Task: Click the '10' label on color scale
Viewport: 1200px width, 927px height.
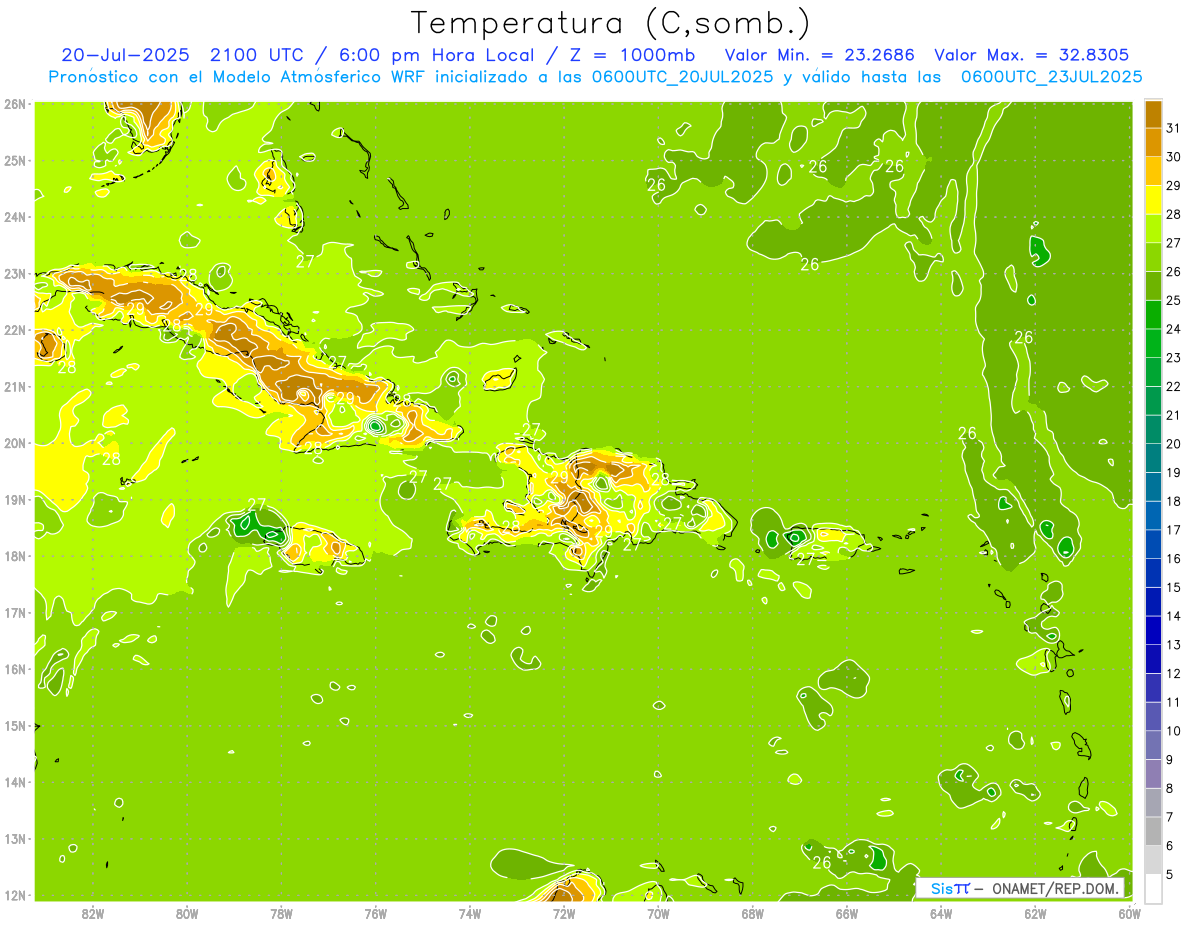Action: pos(1173,731)
